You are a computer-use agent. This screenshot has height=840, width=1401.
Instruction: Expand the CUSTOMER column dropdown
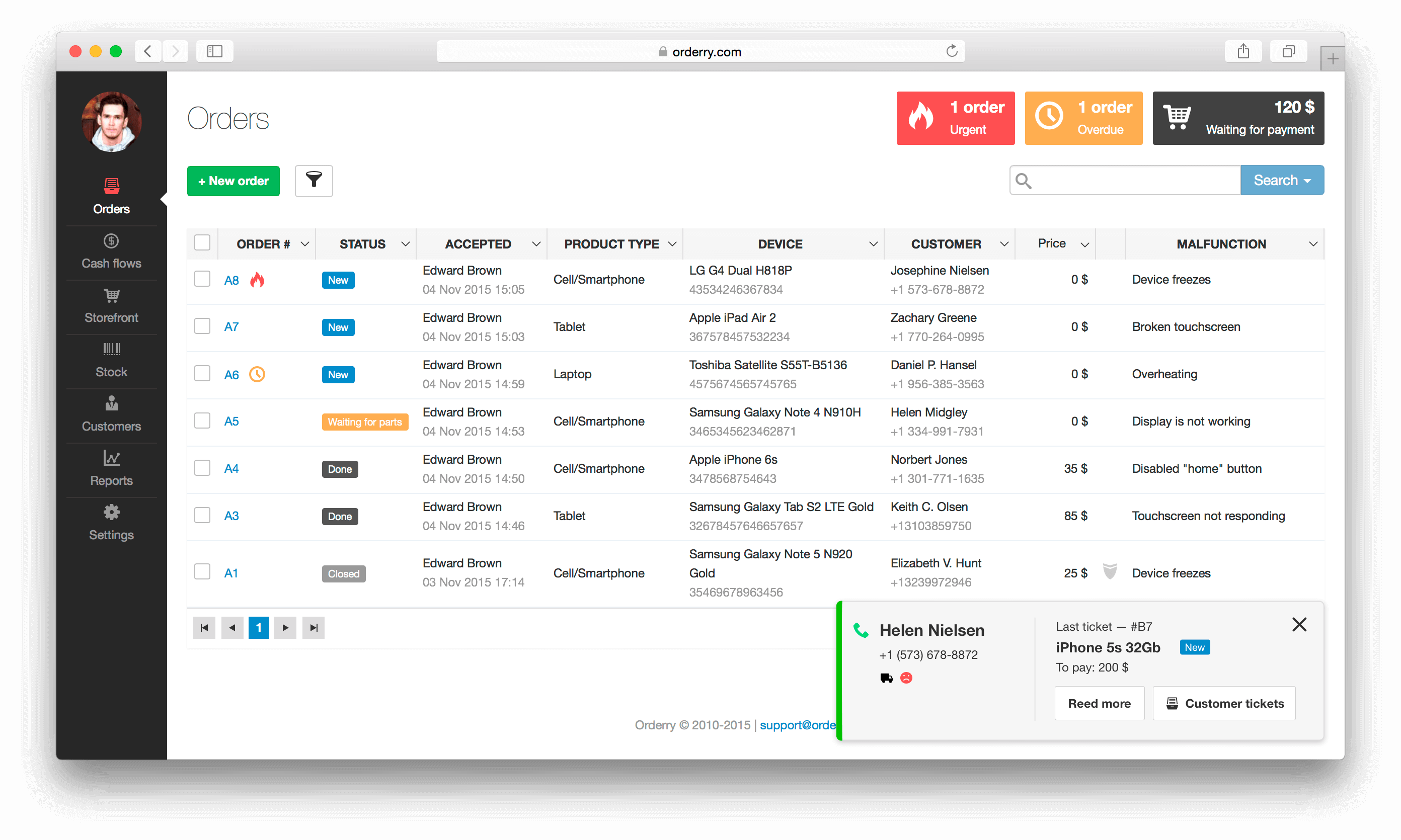point(1004,244)
